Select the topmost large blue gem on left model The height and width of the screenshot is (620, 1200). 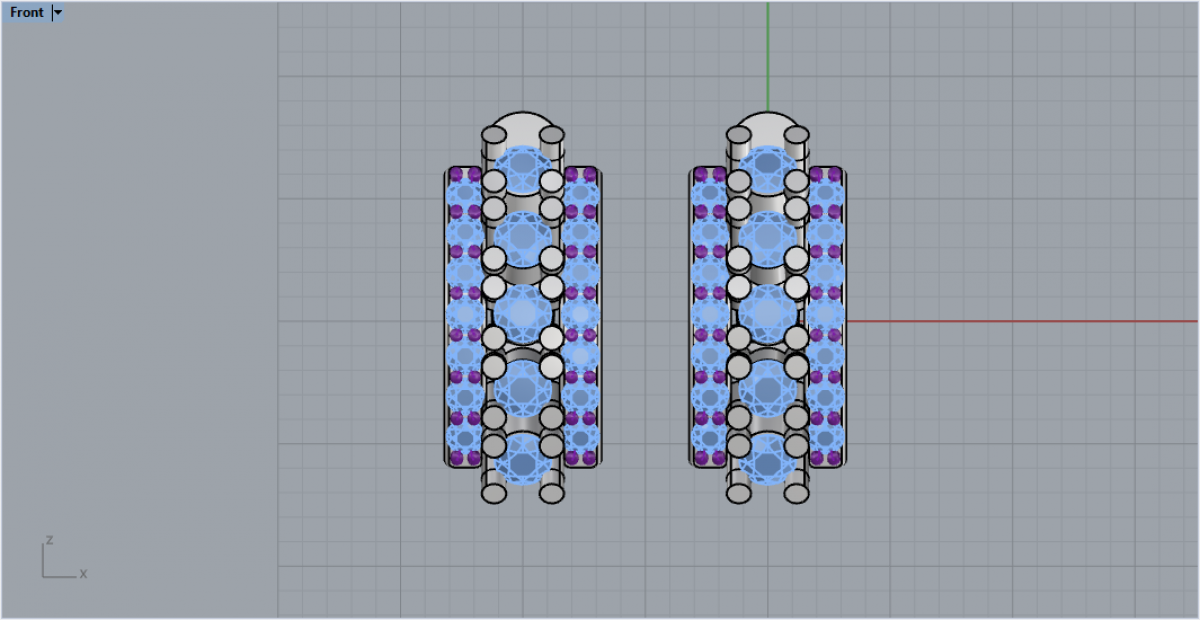[x=523, y=171]
